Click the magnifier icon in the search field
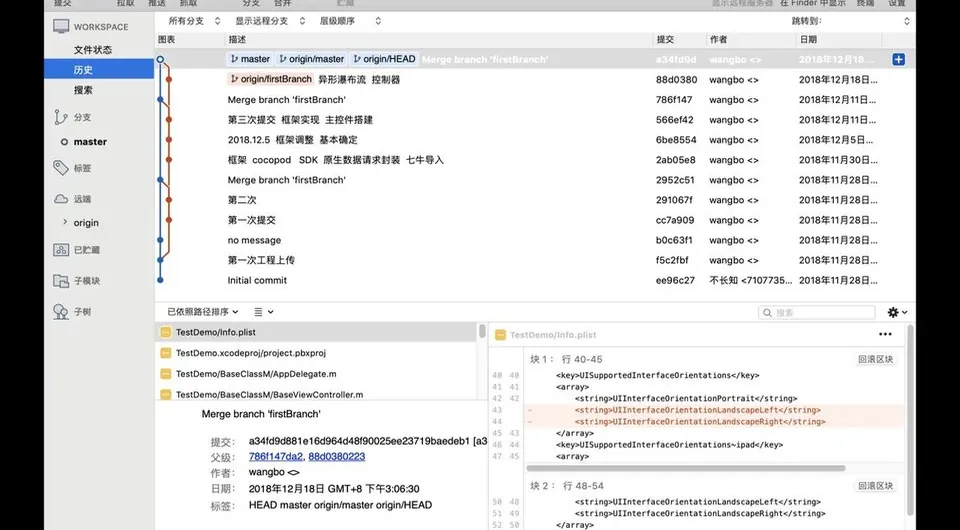The image size is (960, 530). pos(767,313)
